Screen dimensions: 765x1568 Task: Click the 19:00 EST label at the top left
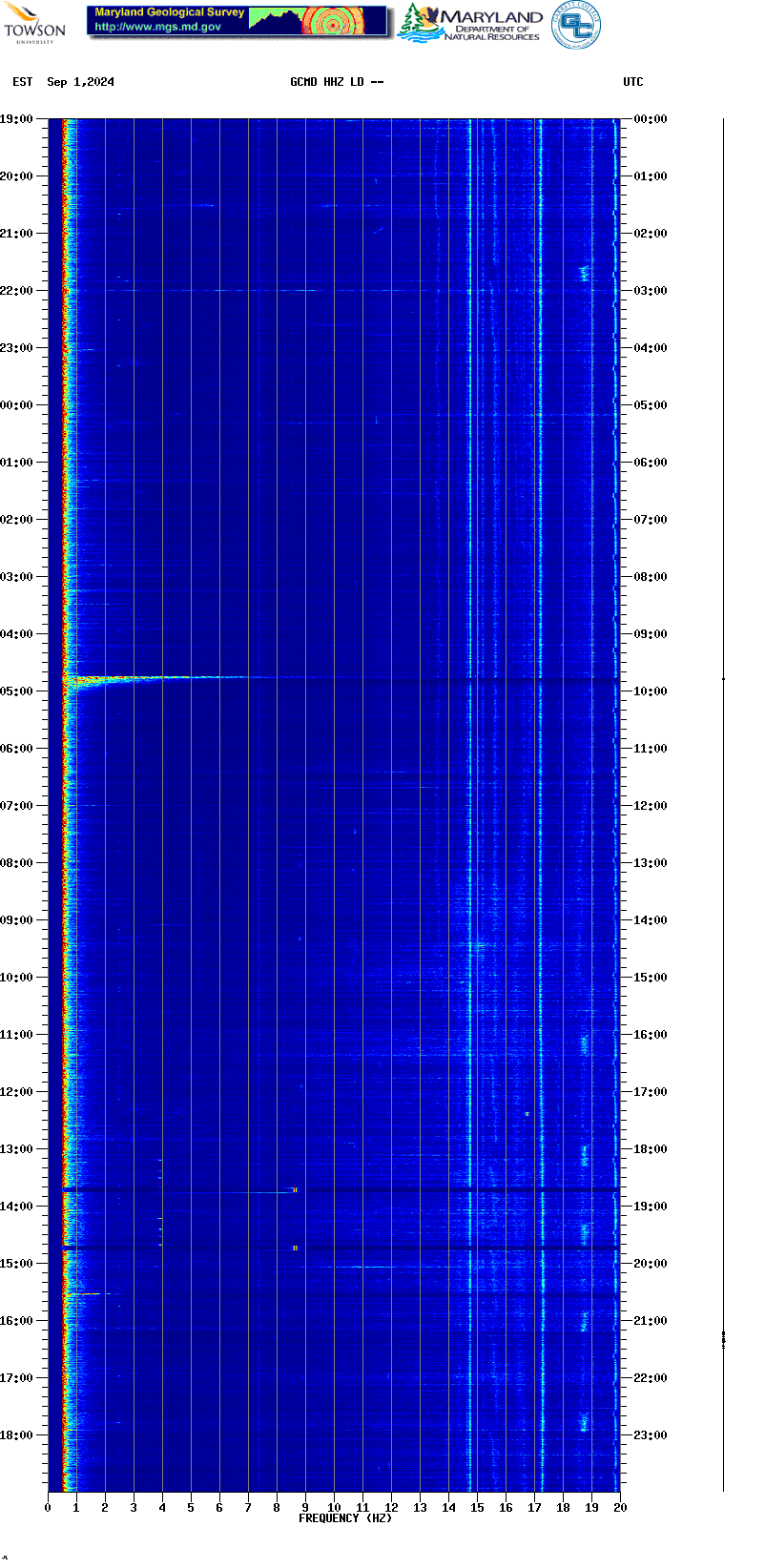point(16,119)
